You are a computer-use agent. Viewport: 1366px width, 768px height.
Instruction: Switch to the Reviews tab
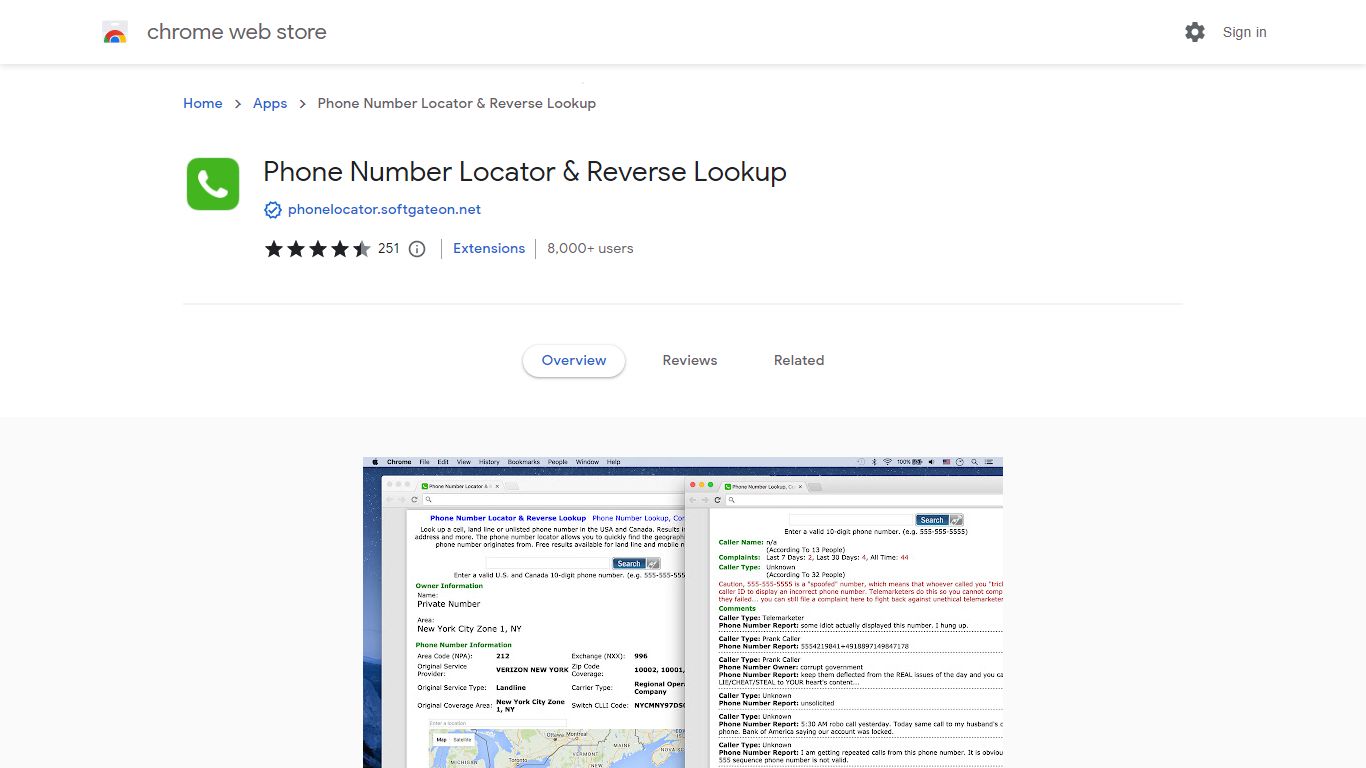(690, 361)
